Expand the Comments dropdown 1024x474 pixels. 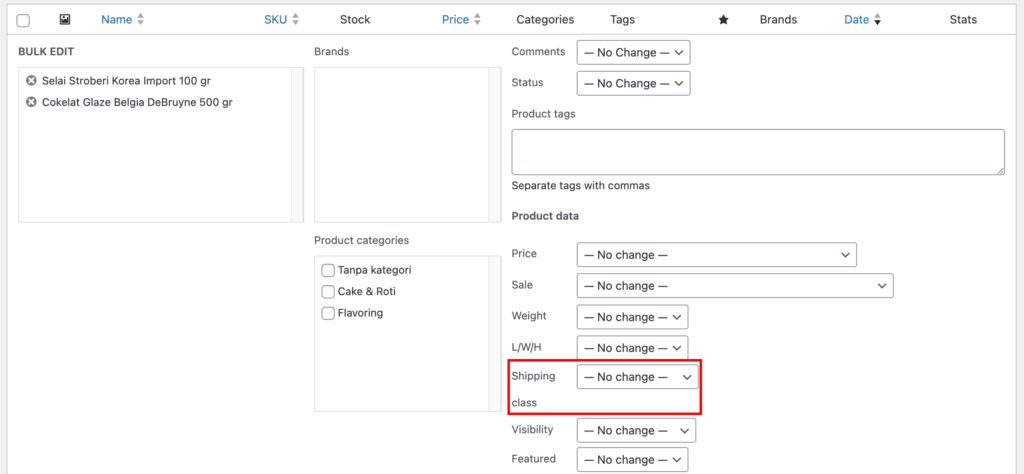tap(633, 52)
